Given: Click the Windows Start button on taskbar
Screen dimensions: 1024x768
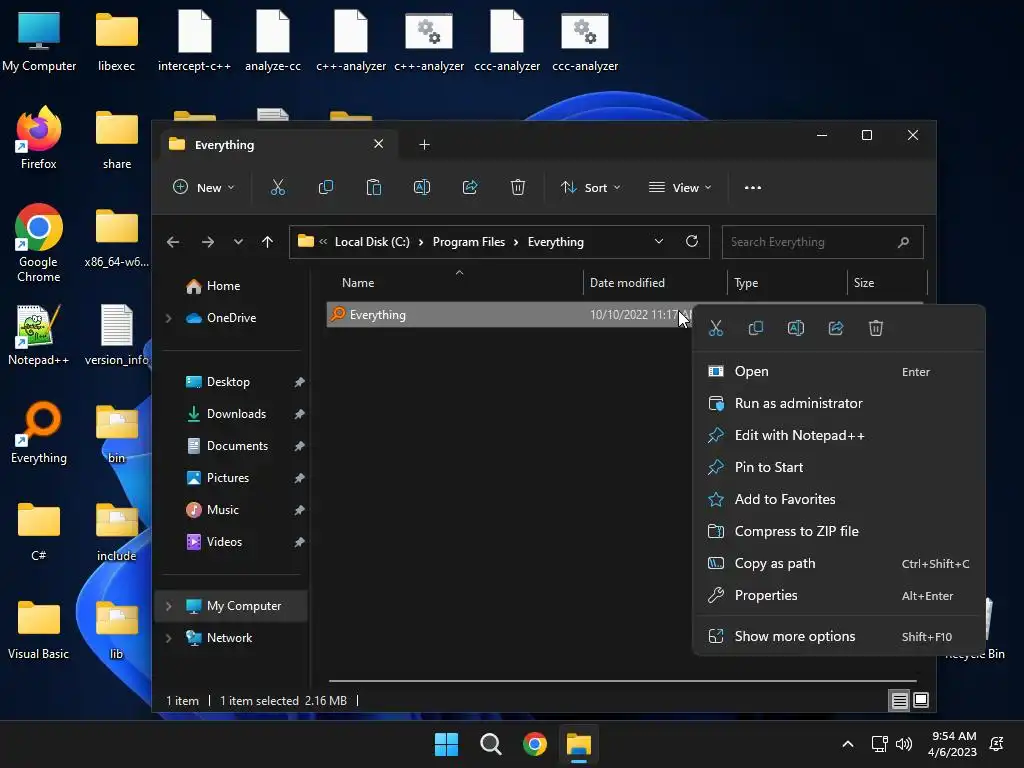Looking at the screenshot, I should 447,744.
